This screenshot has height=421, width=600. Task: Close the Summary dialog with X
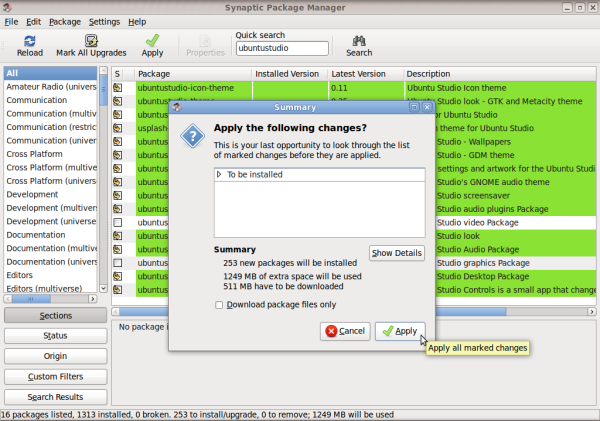427,107
